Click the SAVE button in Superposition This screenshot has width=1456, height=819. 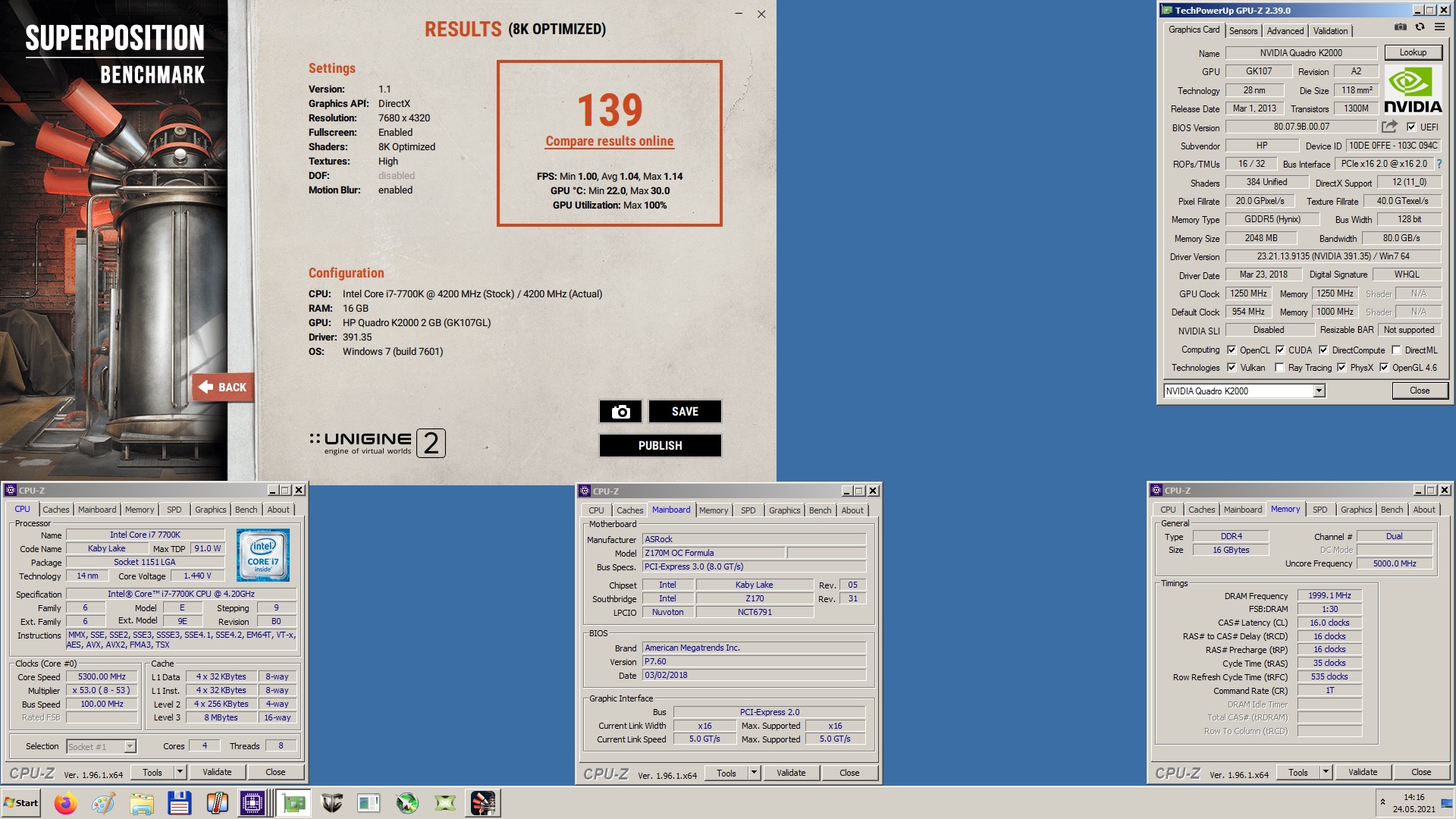[x=685, y=411]
